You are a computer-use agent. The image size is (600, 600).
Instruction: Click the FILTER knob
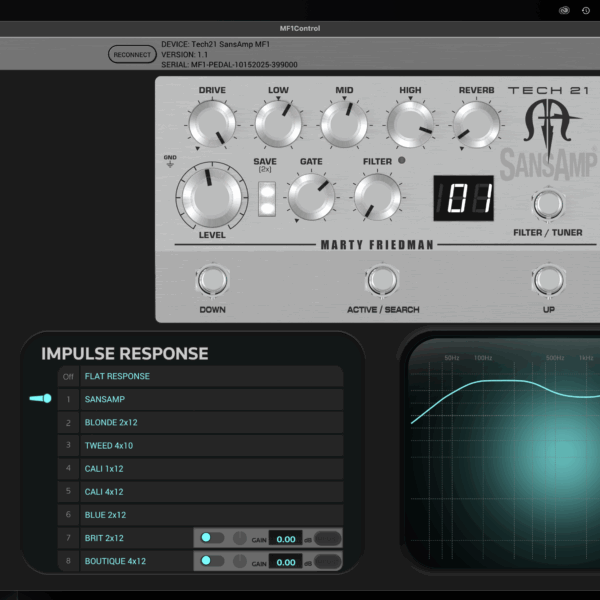click(x=377, y=196)
